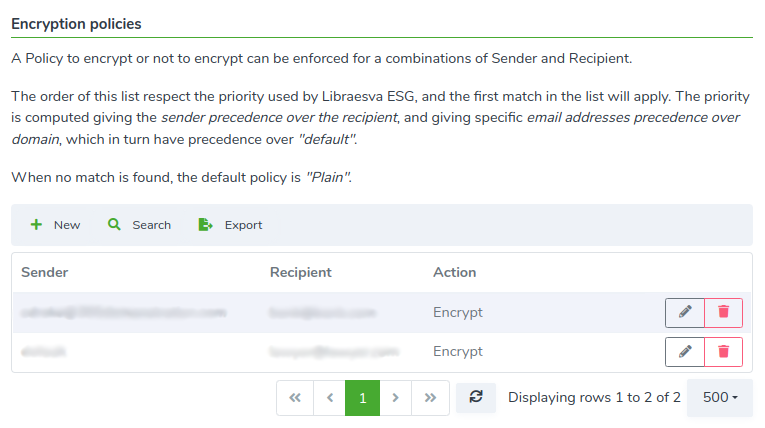Select the first row's Encrypt action cell

[458, 312]
